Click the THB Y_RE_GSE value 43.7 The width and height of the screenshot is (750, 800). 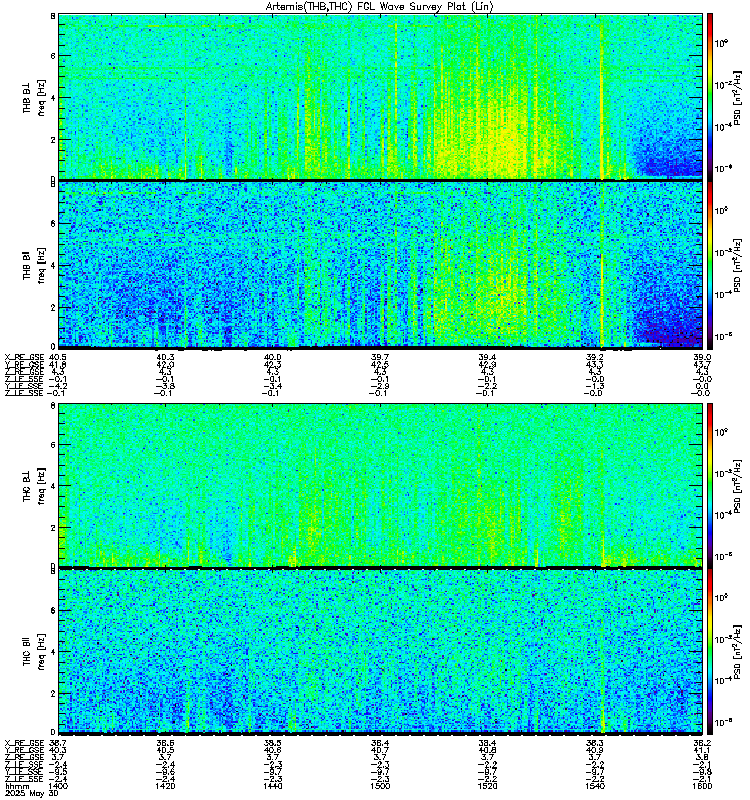(702, 365)
